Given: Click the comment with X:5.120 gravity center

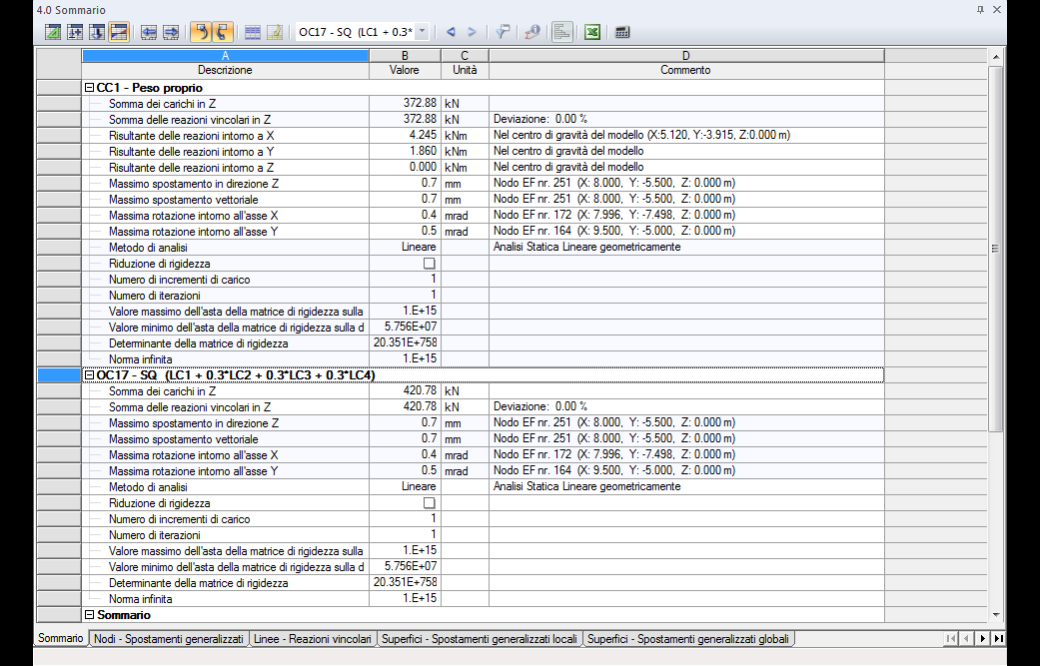Looking at the screenshot, I should [641, 135].
